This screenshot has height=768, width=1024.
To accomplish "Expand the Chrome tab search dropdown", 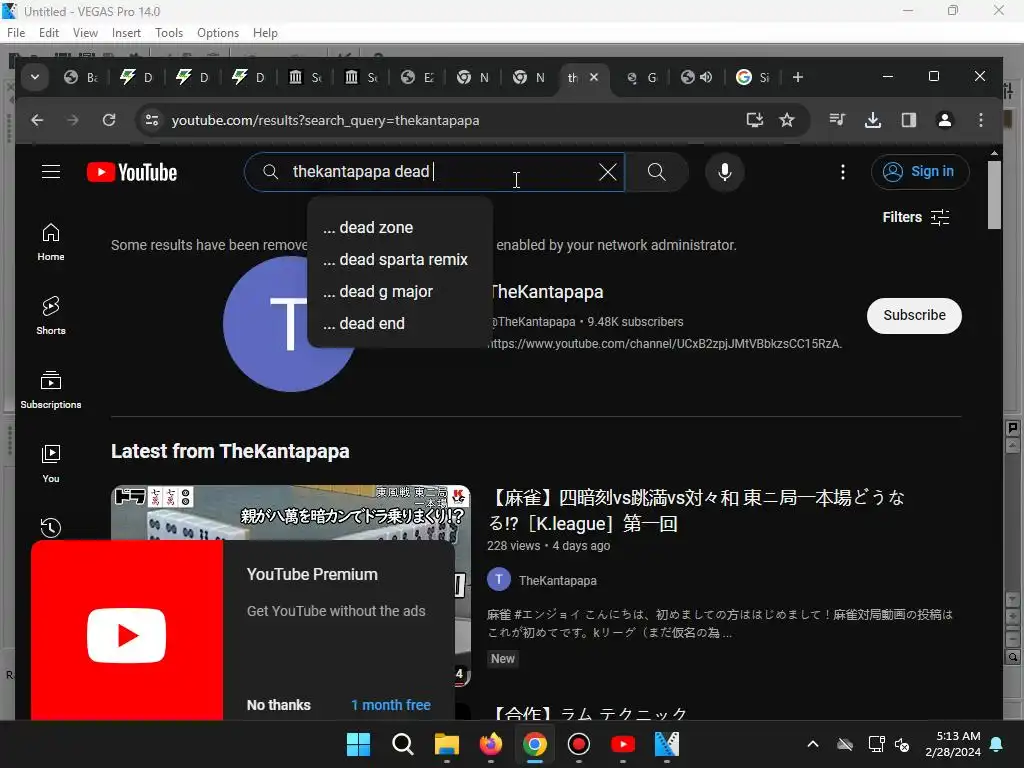I will (x=35, y=77).
